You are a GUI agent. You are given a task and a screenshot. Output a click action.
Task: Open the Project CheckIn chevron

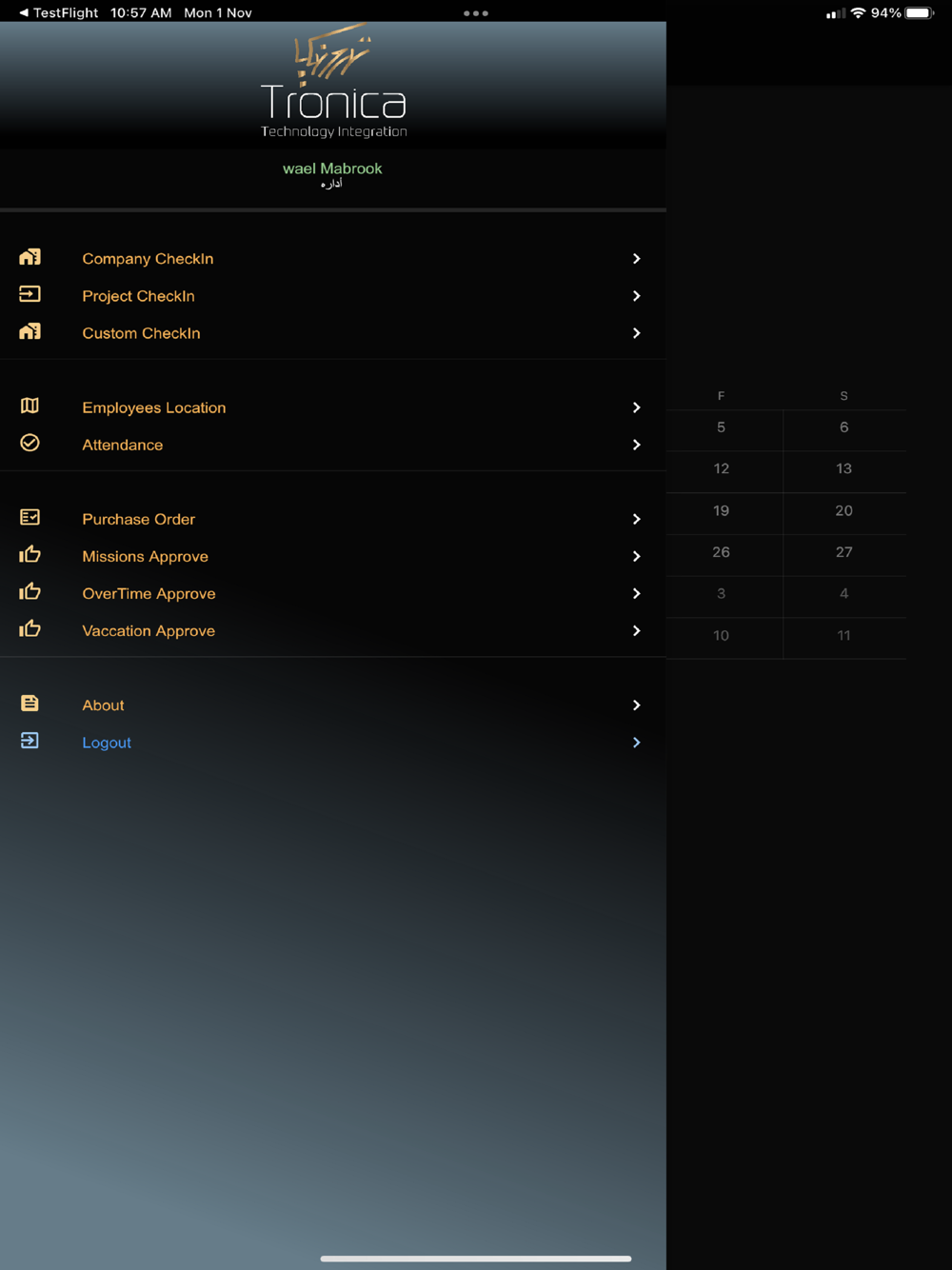[637, 296]
